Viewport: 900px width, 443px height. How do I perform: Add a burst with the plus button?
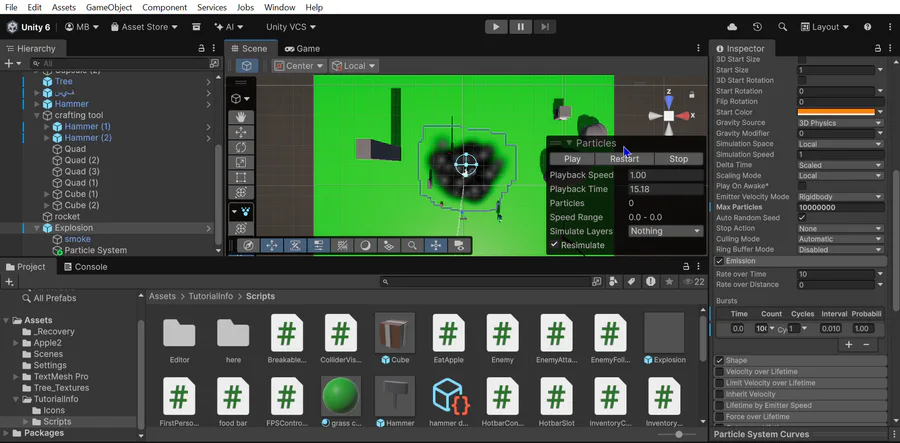pos(849,344)
